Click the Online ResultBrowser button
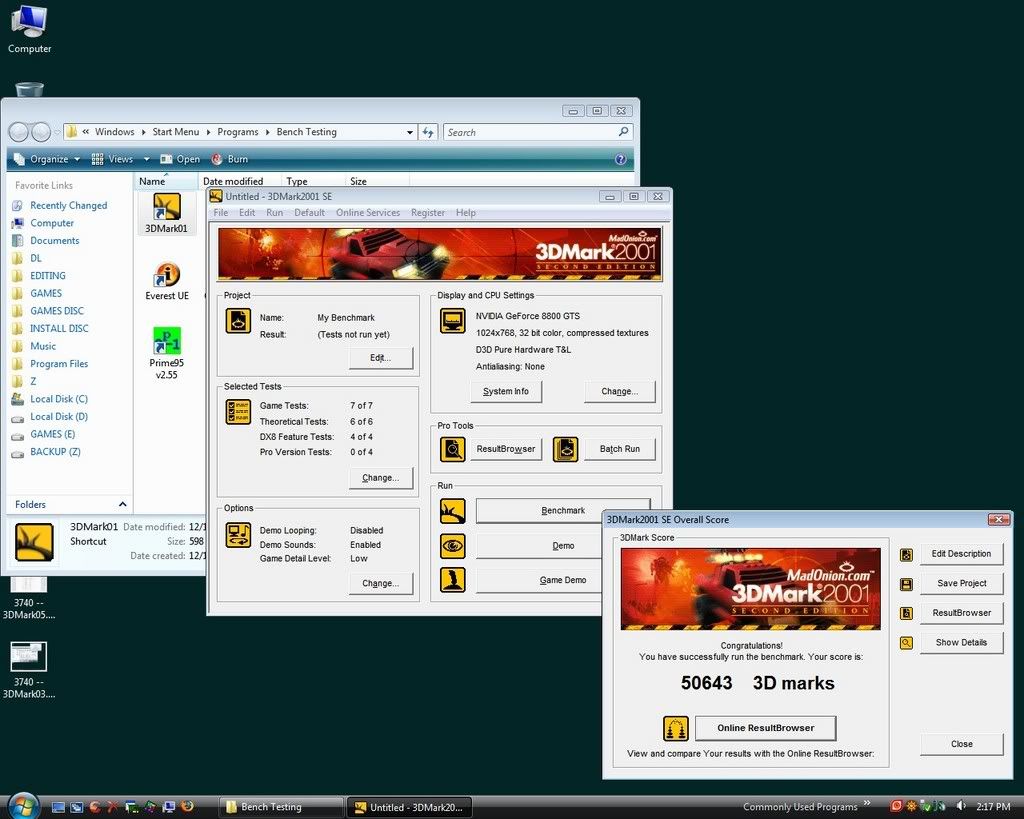This screenshot has width=1024, height=819. (765, 728)
